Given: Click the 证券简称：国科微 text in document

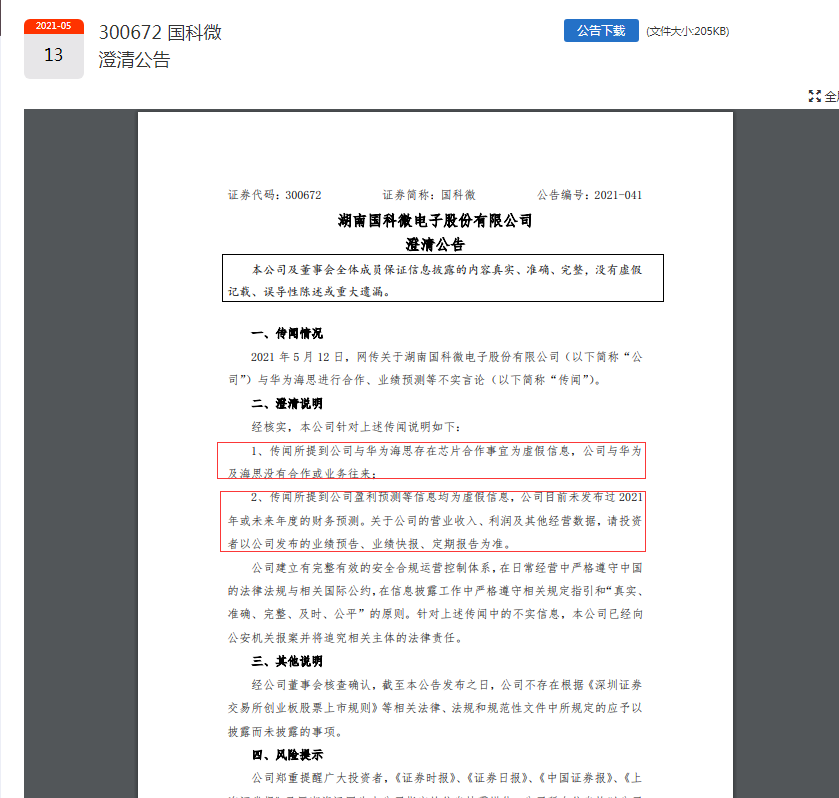Looking at the screenshot, I should pos(428,195).
